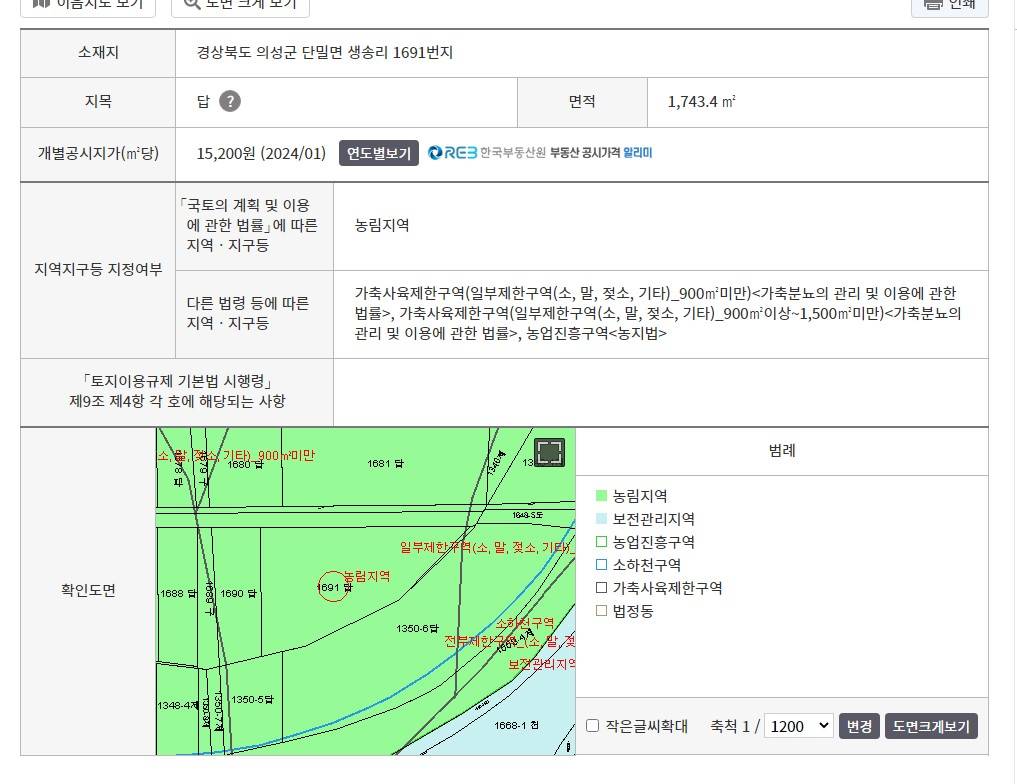The image size is (1017, 784).
Task: Click the 지목 row label
Action: pos(98,102)
